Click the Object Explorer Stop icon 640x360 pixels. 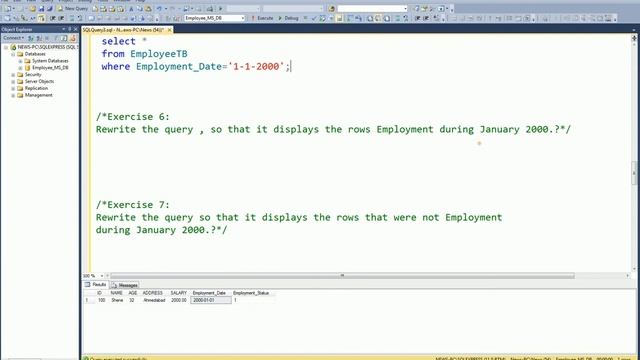coord(47,38)
